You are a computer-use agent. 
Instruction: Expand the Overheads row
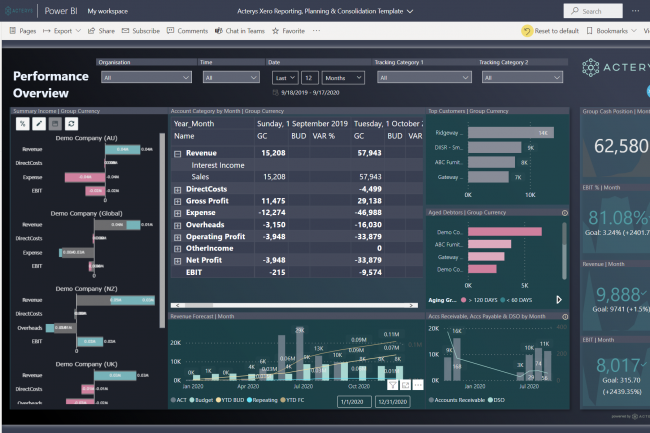coord(177,225)
